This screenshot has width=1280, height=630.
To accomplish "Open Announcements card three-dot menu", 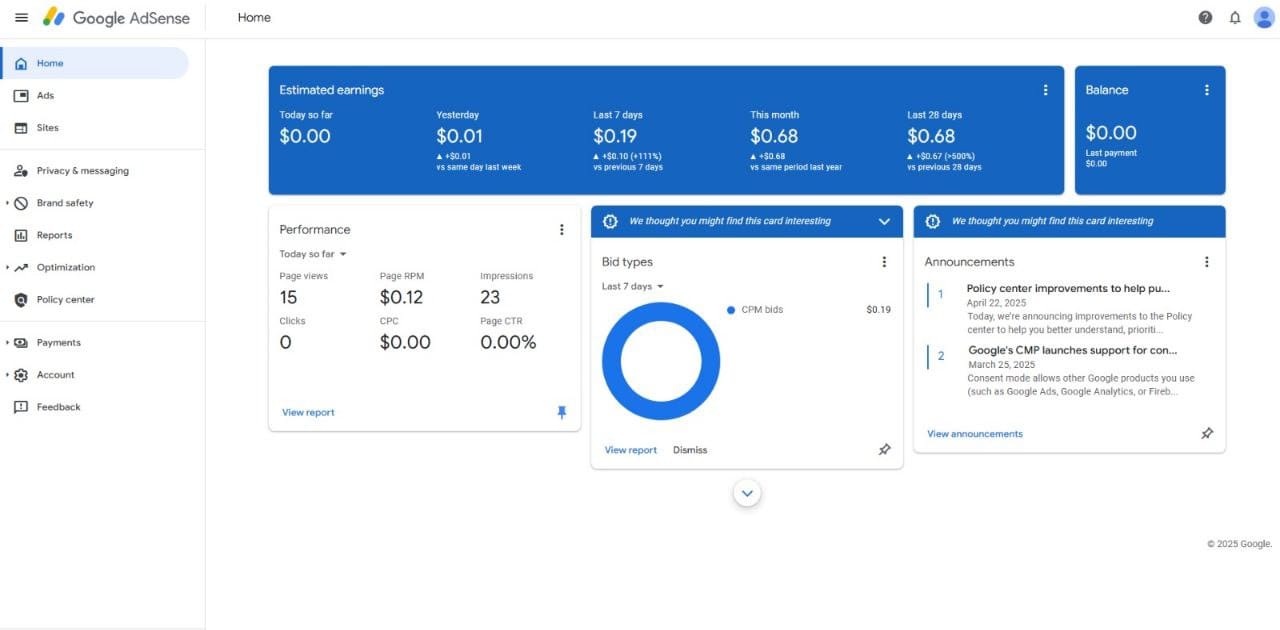I will (1207, 262).
